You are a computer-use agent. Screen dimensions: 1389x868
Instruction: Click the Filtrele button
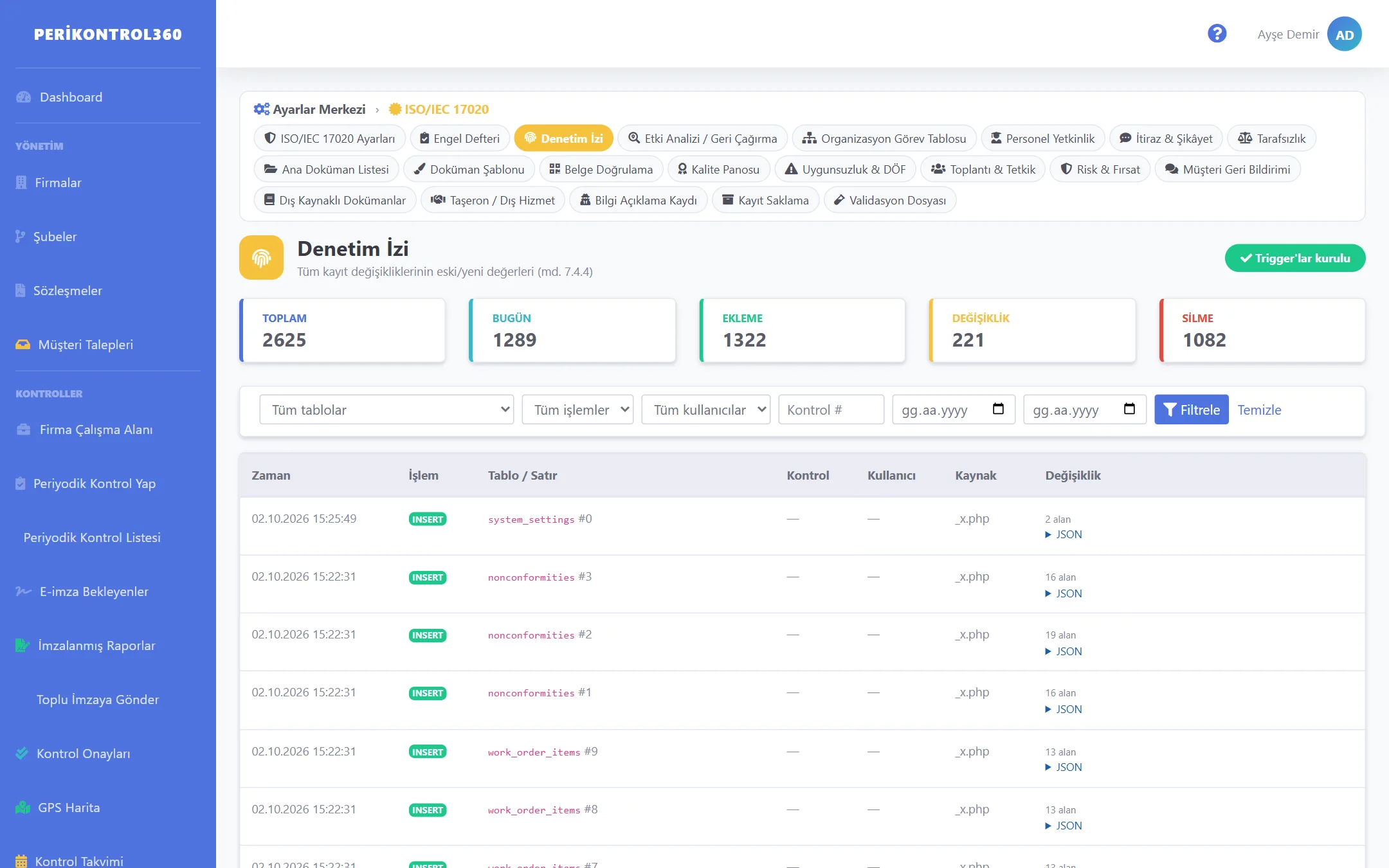tap(1192, 410)
